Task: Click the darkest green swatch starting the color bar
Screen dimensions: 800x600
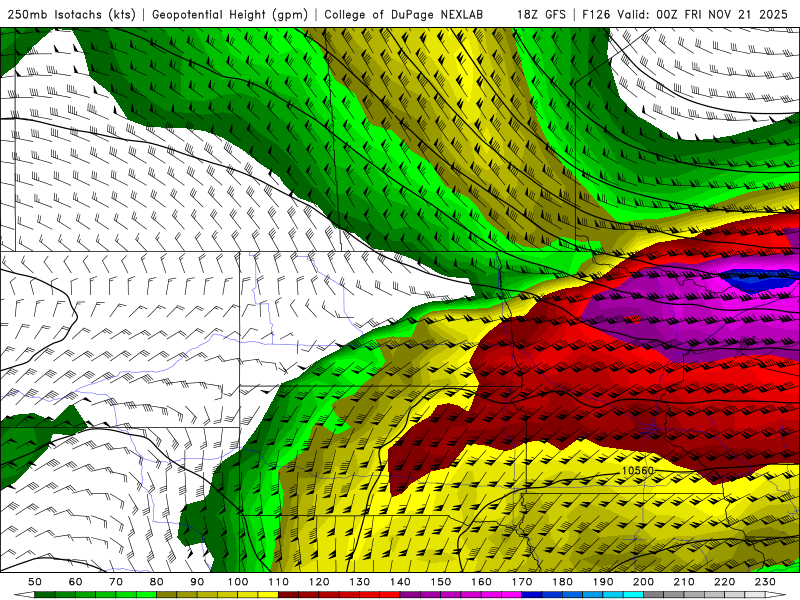Action: (45, 595)
